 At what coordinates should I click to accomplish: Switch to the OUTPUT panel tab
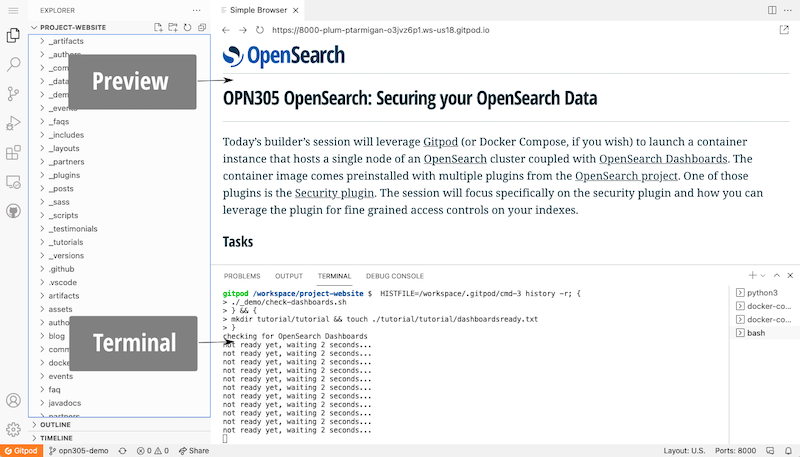(289, 276)
